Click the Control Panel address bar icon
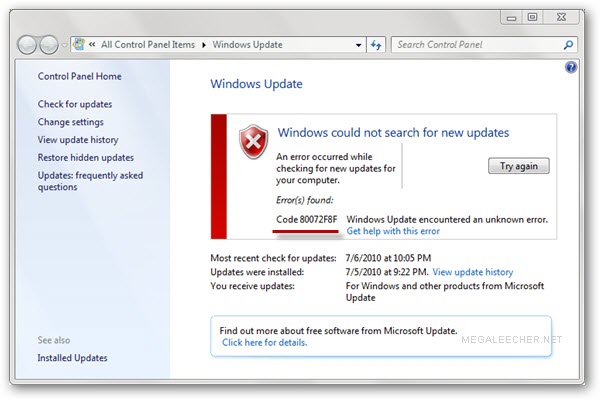 click(x=79, y=44)
